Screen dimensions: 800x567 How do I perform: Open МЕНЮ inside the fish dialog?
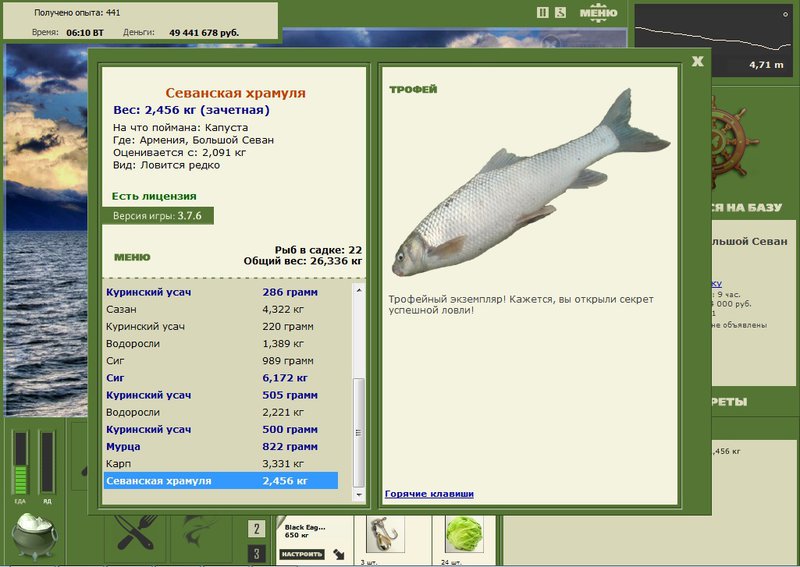tap(132, 257)
